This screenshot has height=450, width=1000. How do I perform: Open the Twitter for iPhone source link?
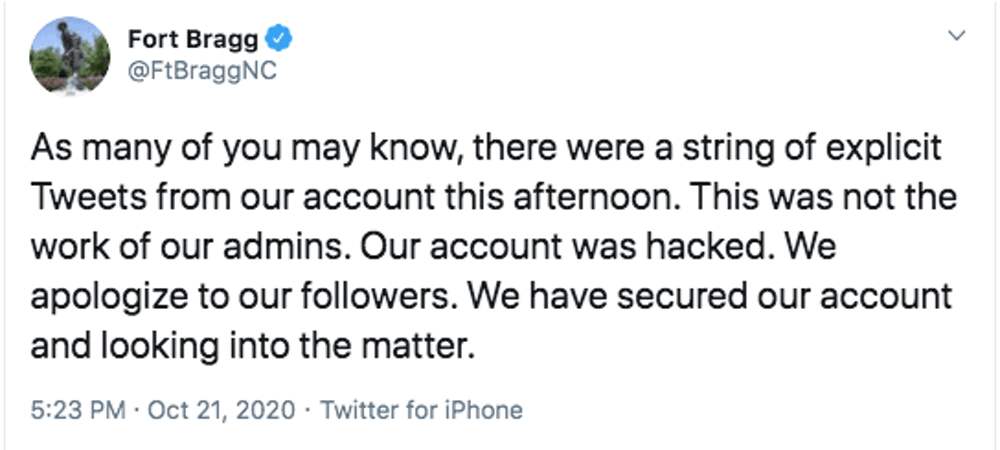pos(419,410)
